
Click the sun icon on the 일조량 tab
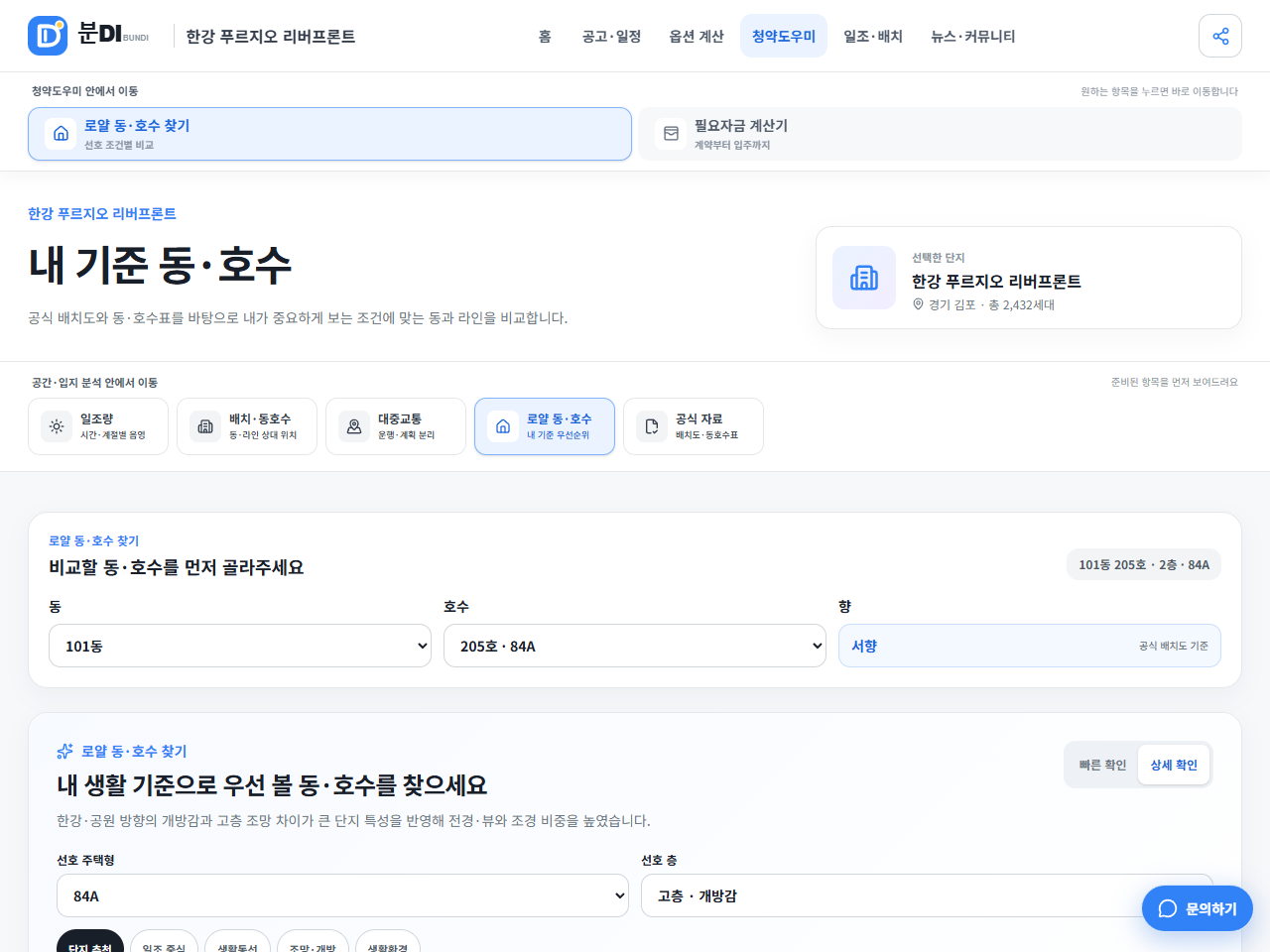pos(57,426)
